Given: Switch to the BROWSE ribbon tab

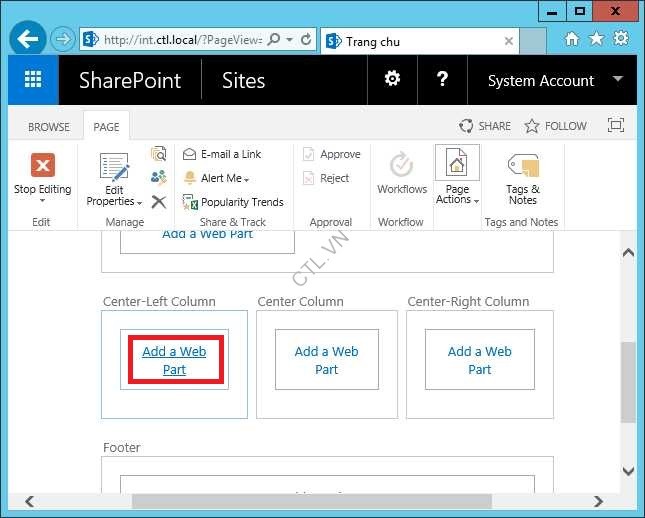Looking at the screenshot, I should tap(48, 127).
